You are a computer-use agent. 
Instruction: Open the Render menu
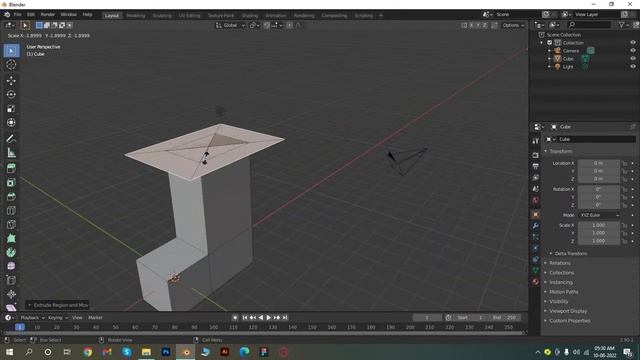[47, 15]
